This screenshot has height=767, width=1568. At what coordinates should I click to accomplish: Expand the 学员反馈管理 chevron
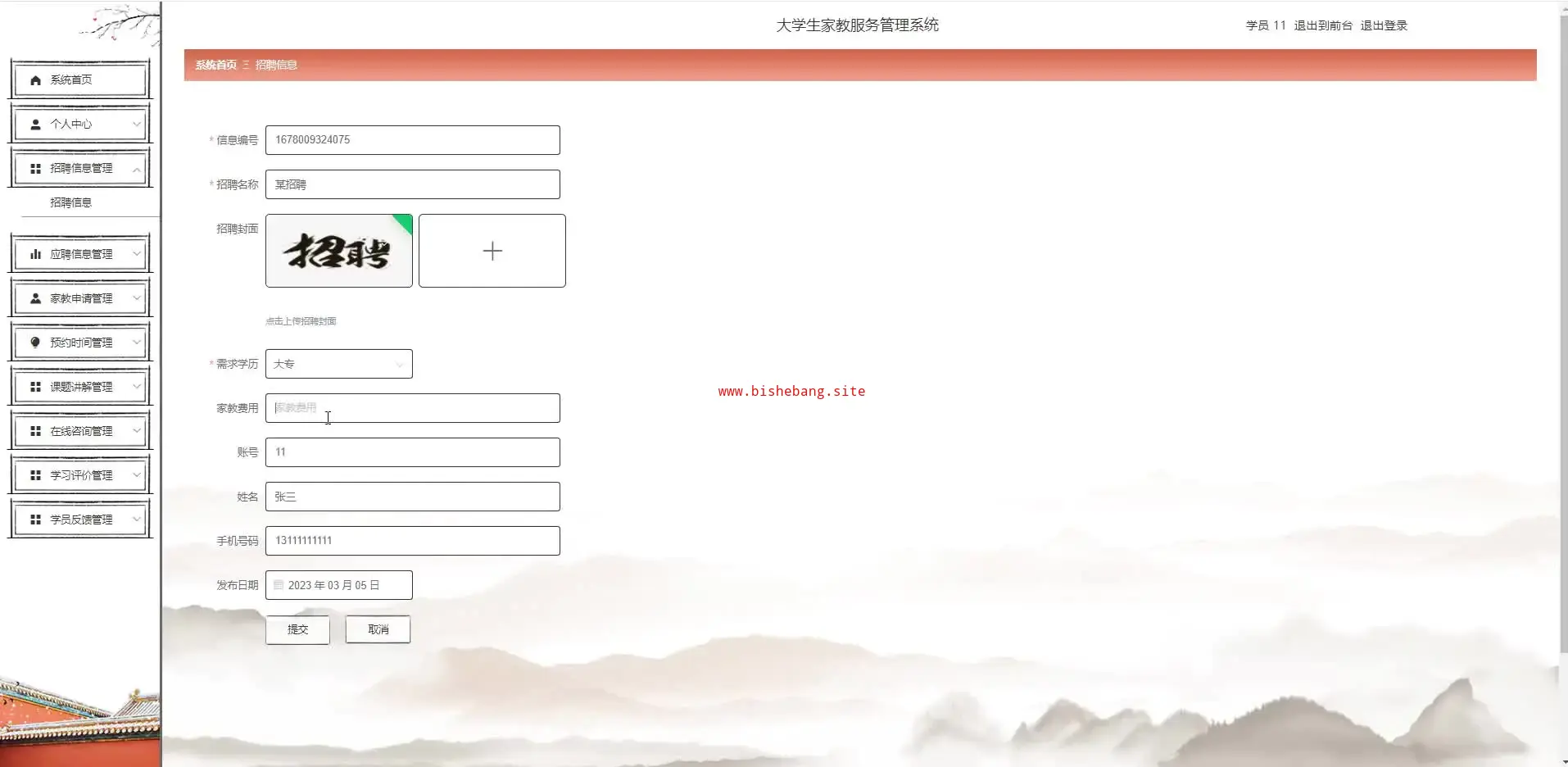[137, 520]
